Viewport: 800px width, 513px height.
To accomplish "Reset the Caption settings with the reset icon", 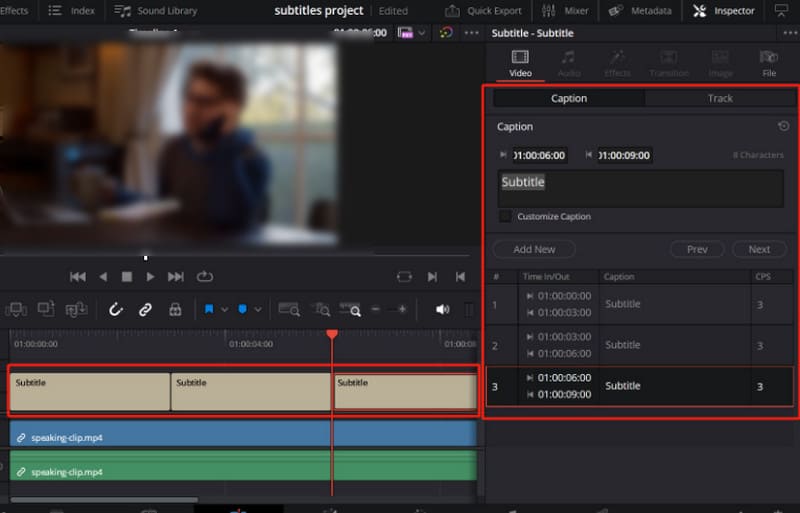I will (x=783, y=127).
